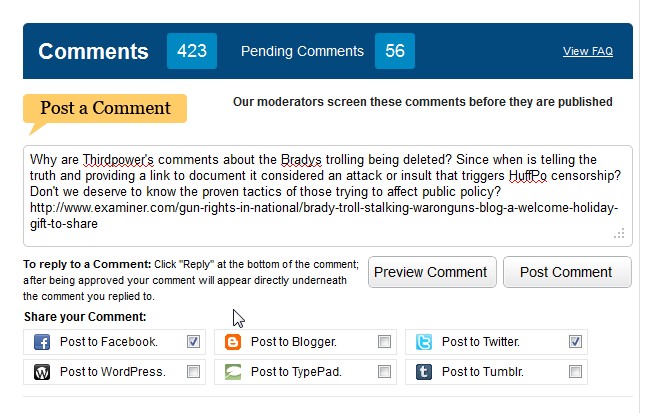
Task: Check the Post to TypePad checkbox
Action: [384, 372]
